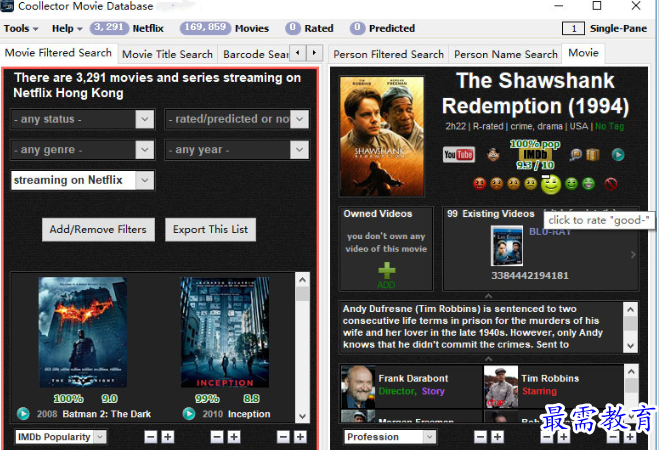Switch to Movie Title Search tab

[167, 55]
